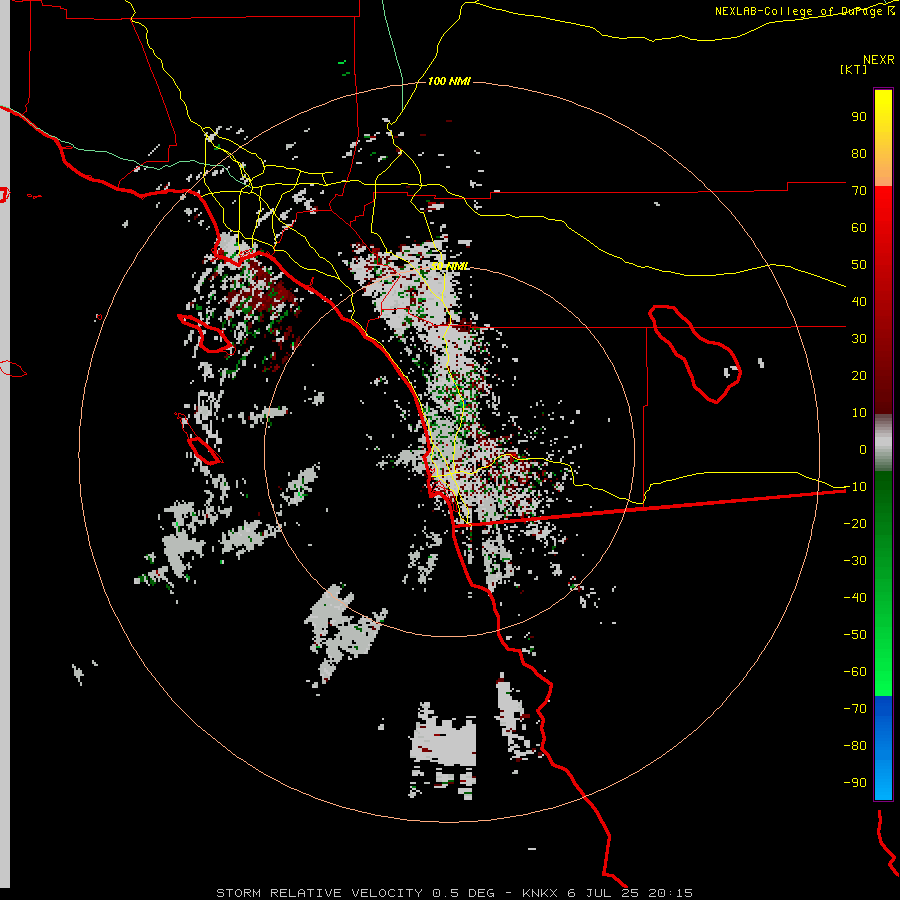Click the KNKX station identifier in caption
Screen dimensions: 900x900
click(x=540, y=893)
